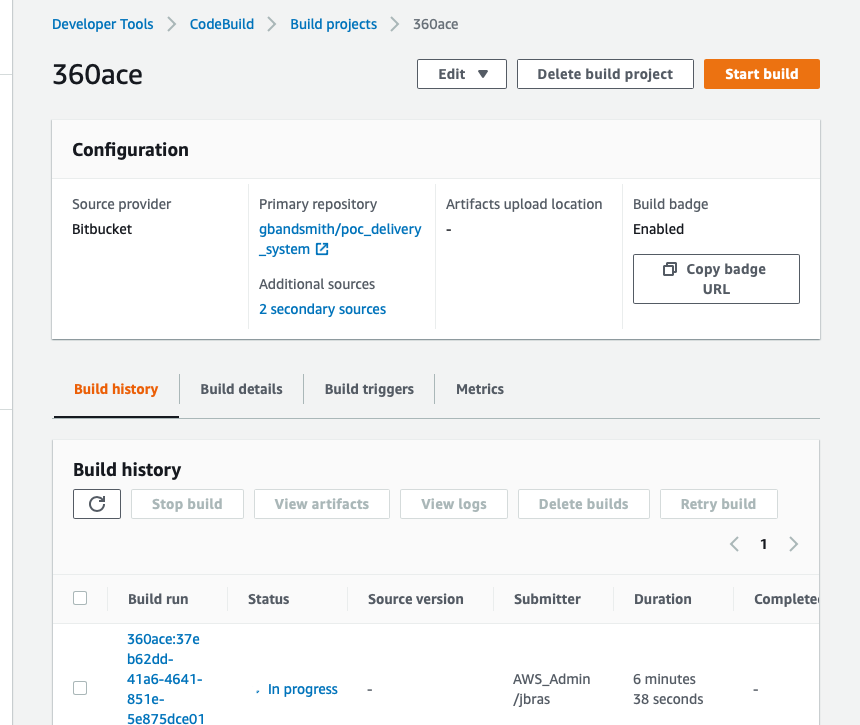Open the Build projects breadcrumb link

(334, 24)
